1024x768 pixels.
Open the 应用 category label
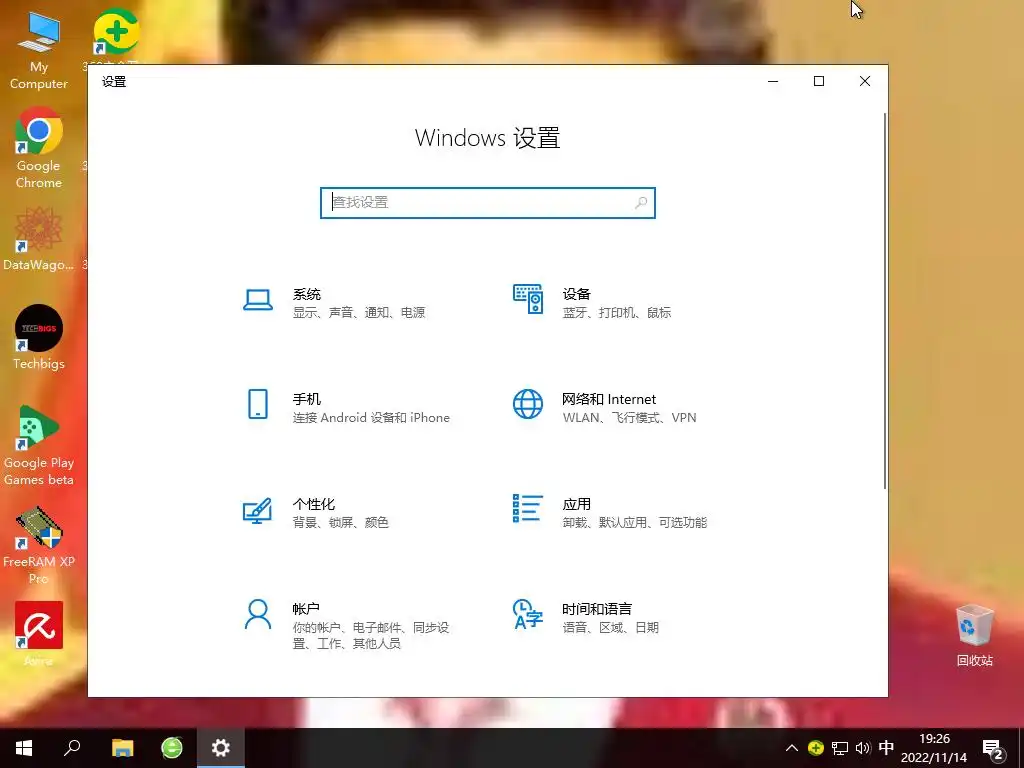point(577,504)
